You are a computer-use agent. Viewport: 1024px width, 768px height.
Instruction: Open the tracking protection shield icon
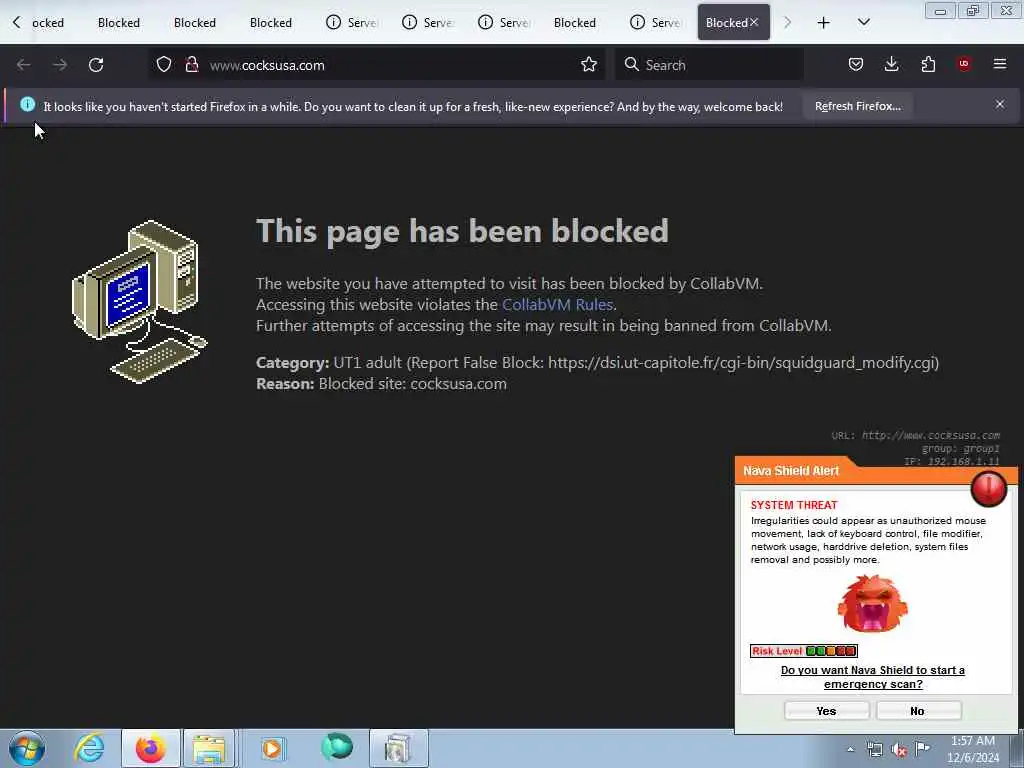point(164,65)
